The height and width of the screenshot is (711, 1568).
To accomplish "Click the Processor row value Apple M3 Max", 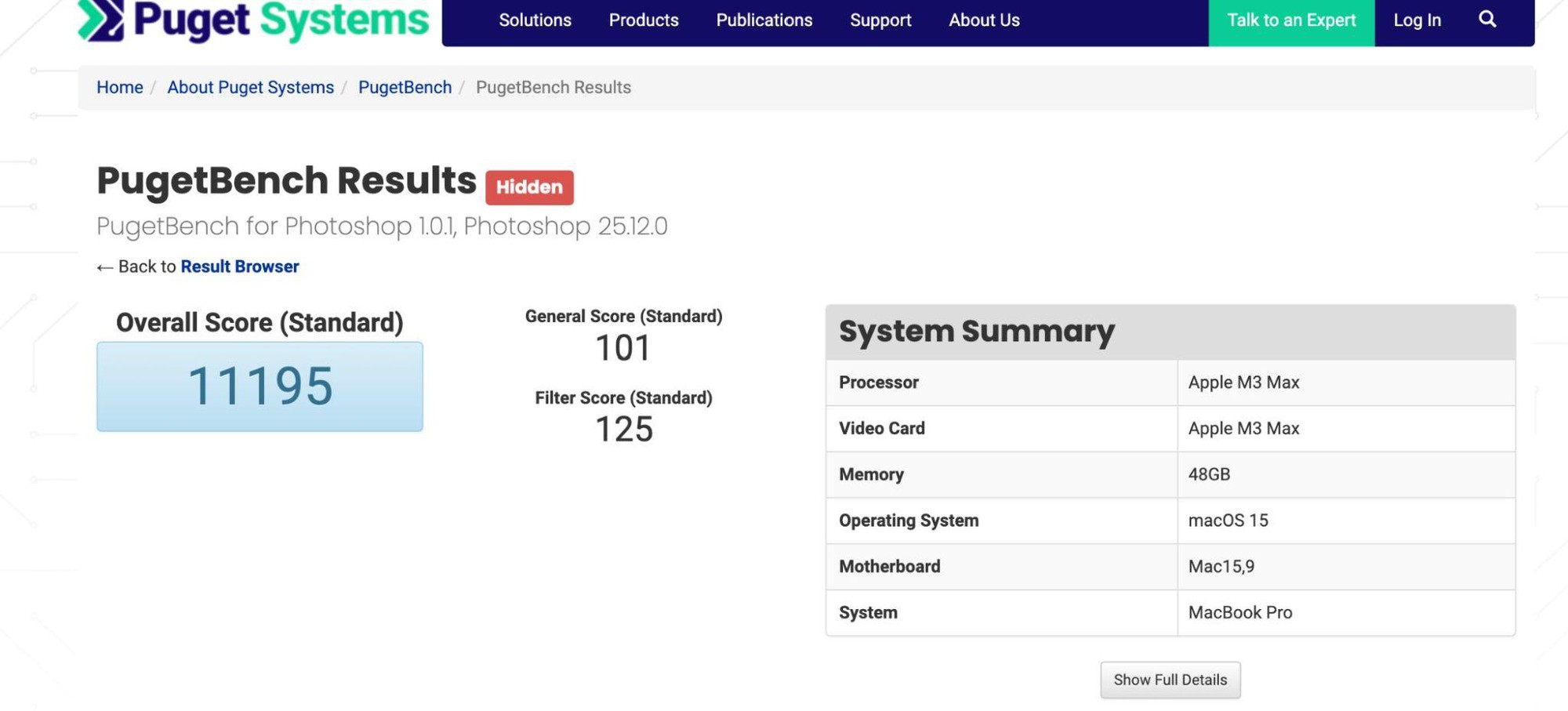I will [1243, 383].
